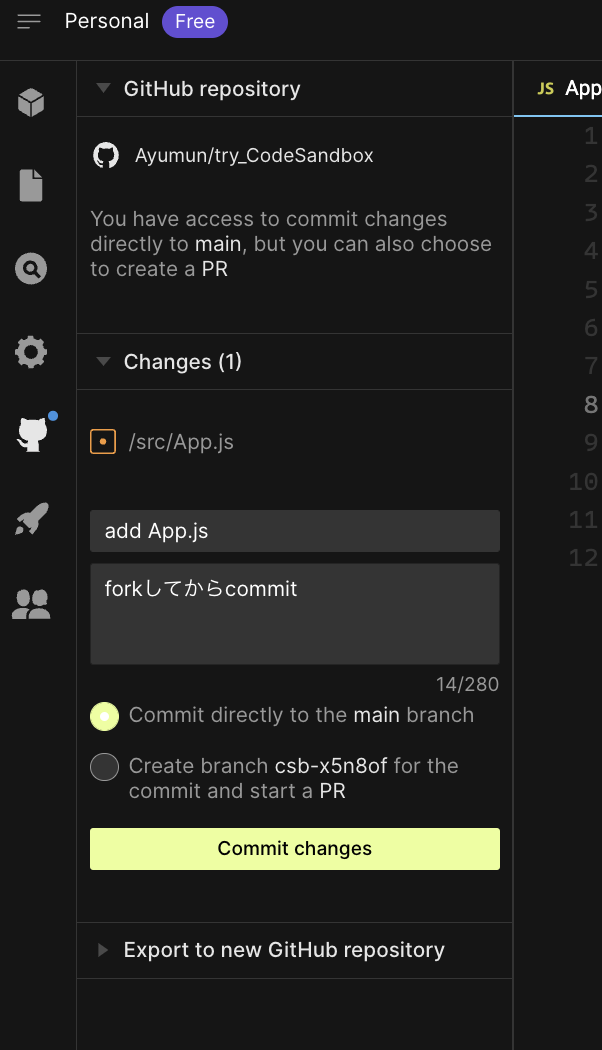Select commit directly to main branch
The height and width of the screenshot is (1050, 602).
(x=104, y=716)
